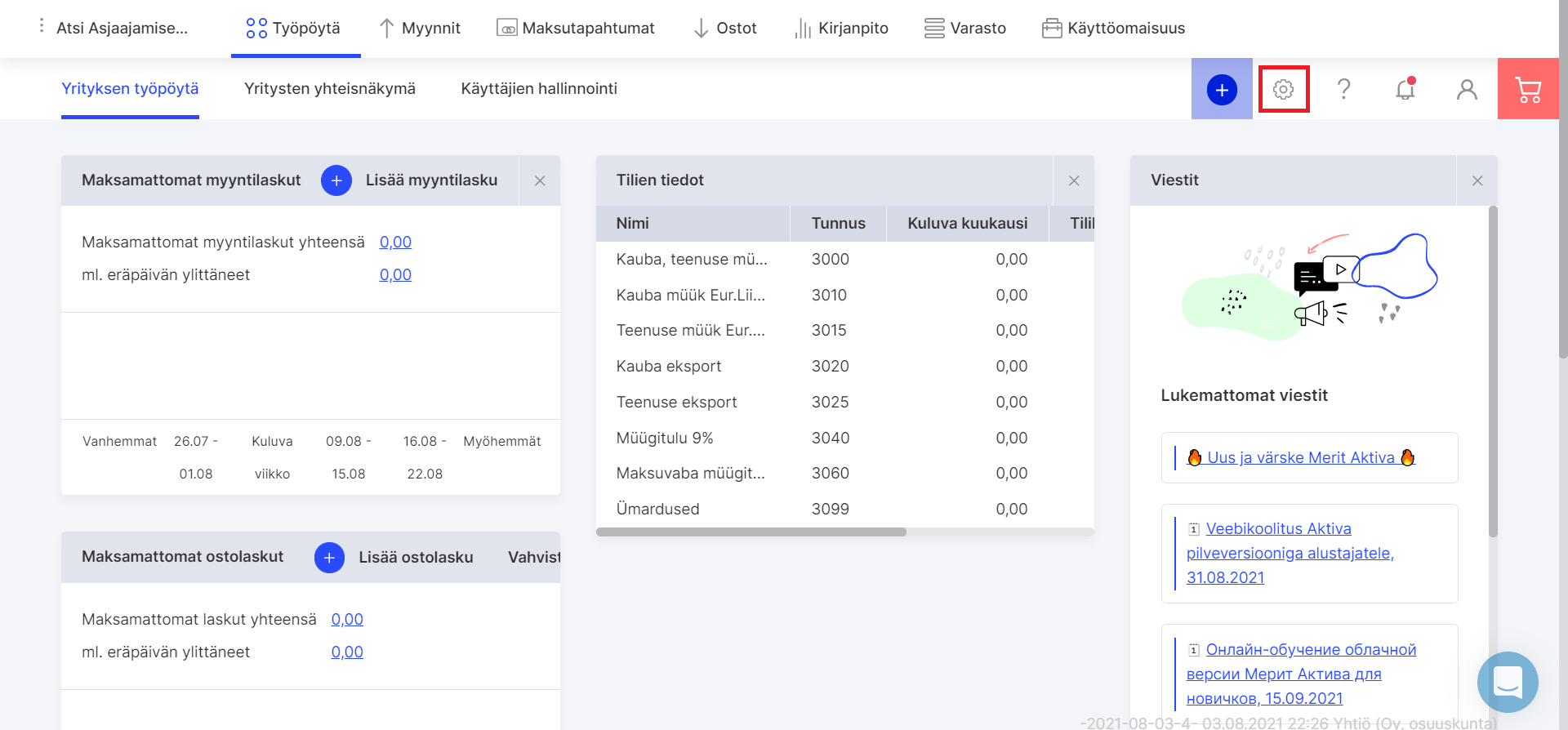
Task: Open the shopping cart icon
Action: (x=1528, y=89)
